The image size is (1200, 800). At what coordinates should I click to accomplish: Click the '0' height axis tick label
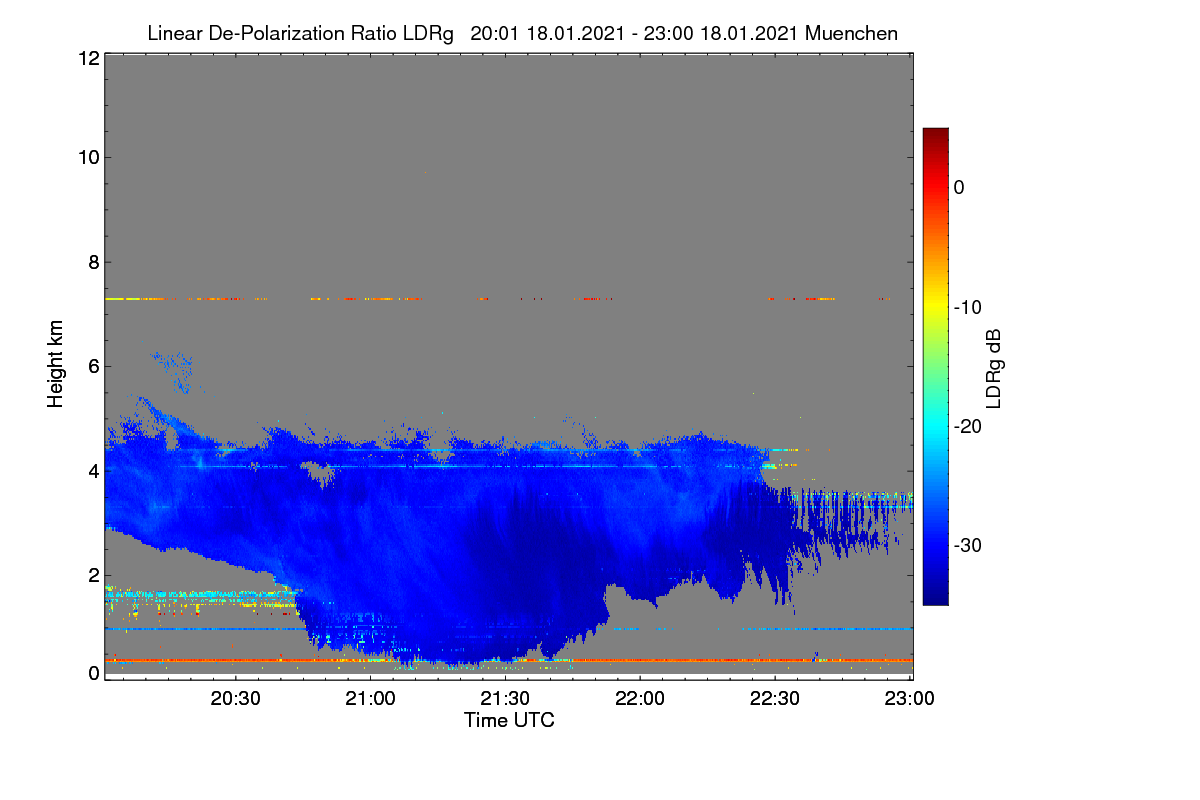(x=92, y=673)
